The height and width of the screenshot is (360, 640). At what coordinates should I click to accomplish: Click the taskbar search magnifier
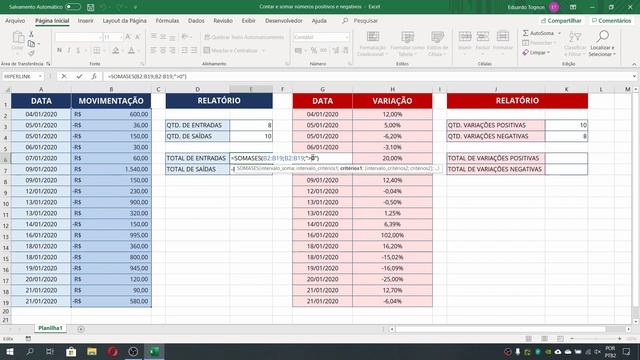click(x=30, y=351)
